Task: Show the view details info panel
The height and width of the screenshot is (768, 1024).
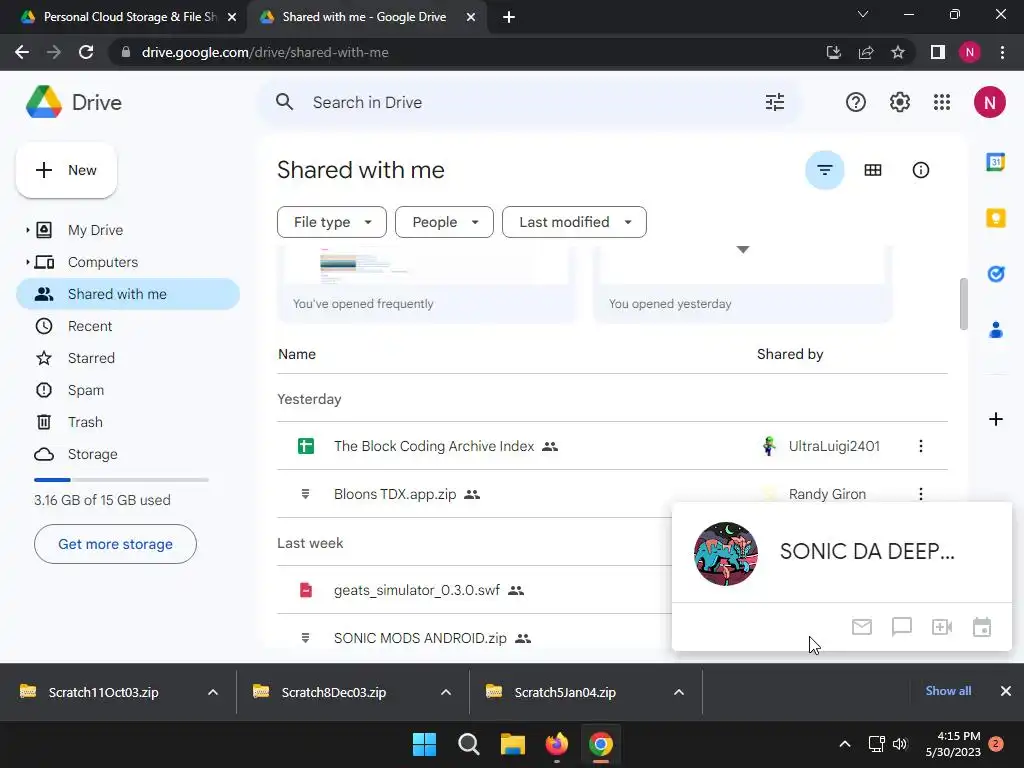Action: pos(920,170)
